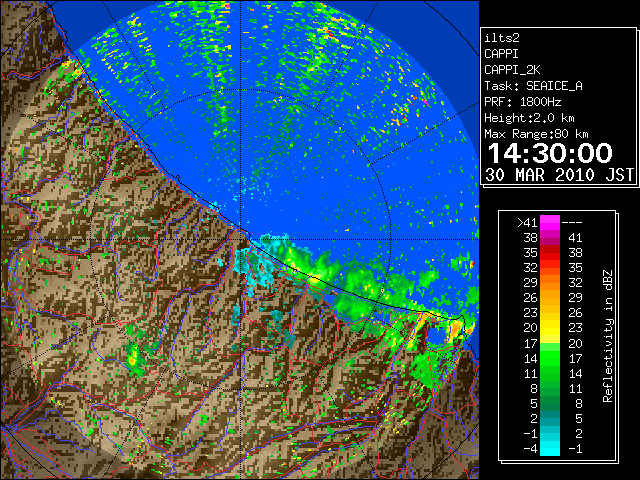
Task: Click the 'Max Range:80 km' text
Action: pos(536,134)
